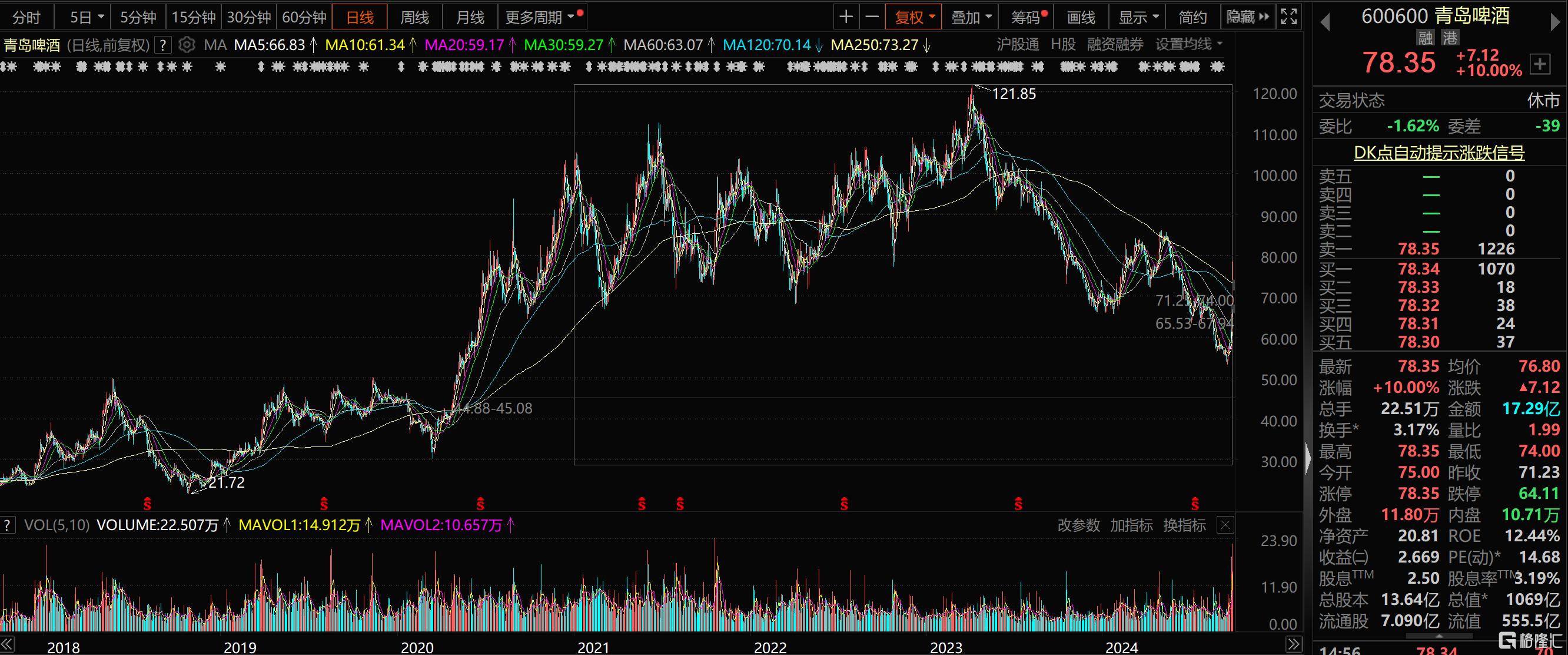Toggle 沪股通 overlay
Viewport: 1568px width, 655px height.
pyautogui.click(x=1018, y=45)
